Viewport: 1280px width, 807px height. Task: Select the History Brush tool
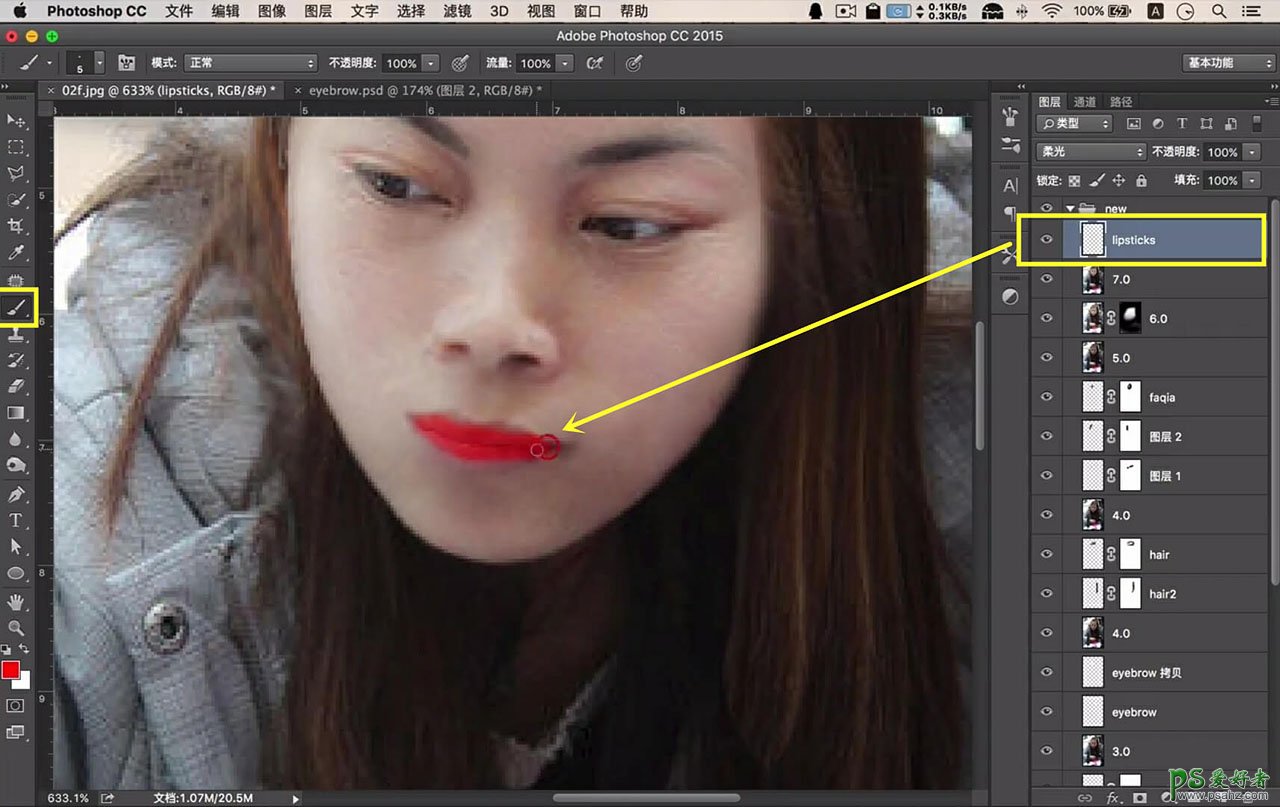click(16, 360)
